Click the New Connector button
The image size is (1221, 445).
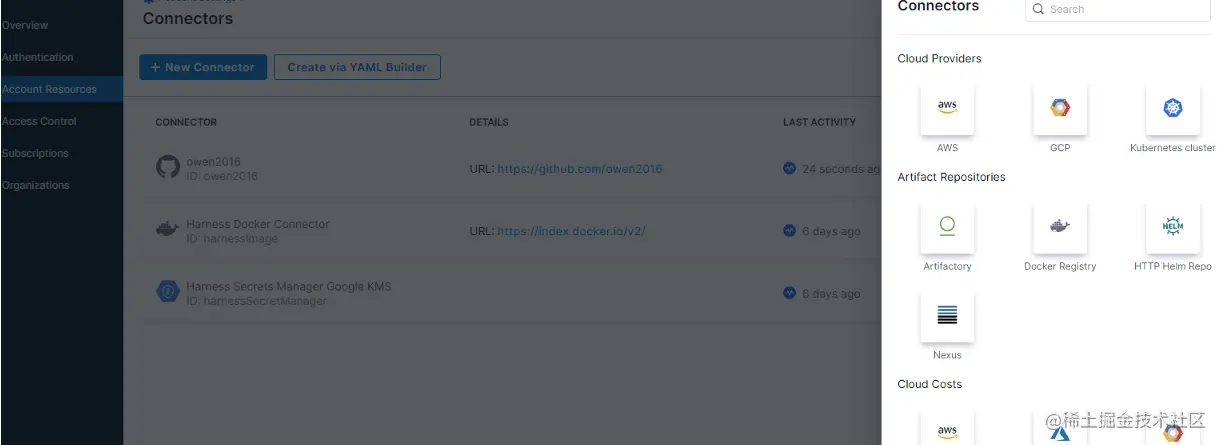coord(203,67)
